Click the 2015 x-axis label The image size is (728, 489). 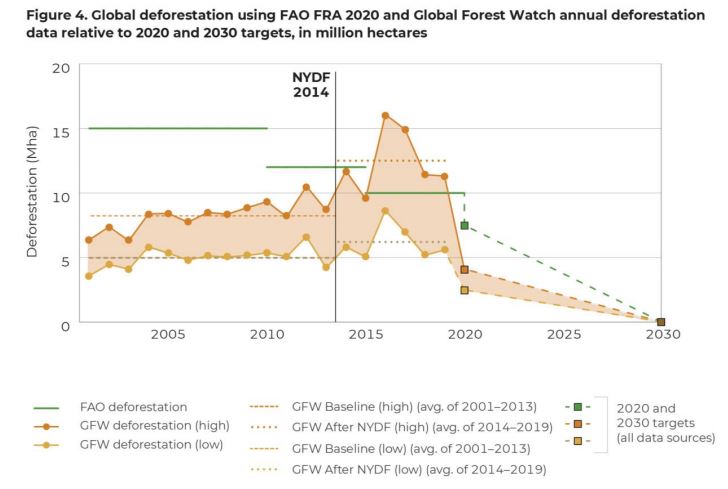(366, 334)
